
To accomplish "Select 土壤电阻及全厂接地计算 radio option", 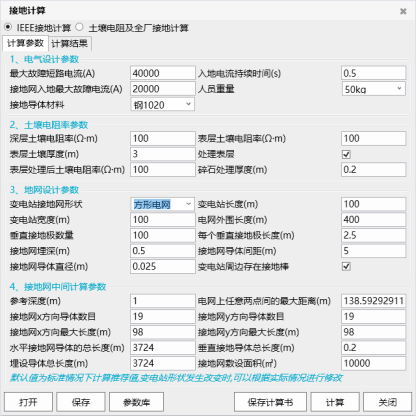I will (x=79, y=27).
